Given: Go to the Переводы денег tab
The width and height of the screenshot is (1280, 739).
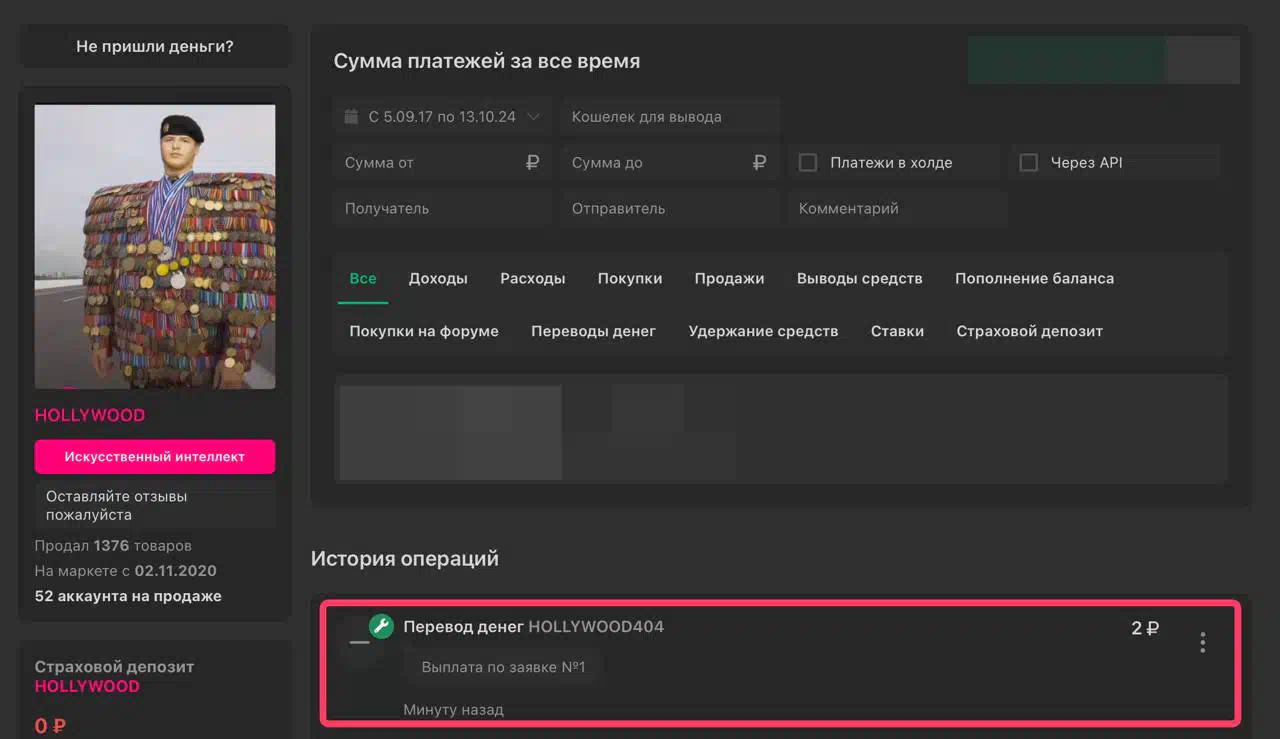Looking at the screenshot, I should click(593, 331).
